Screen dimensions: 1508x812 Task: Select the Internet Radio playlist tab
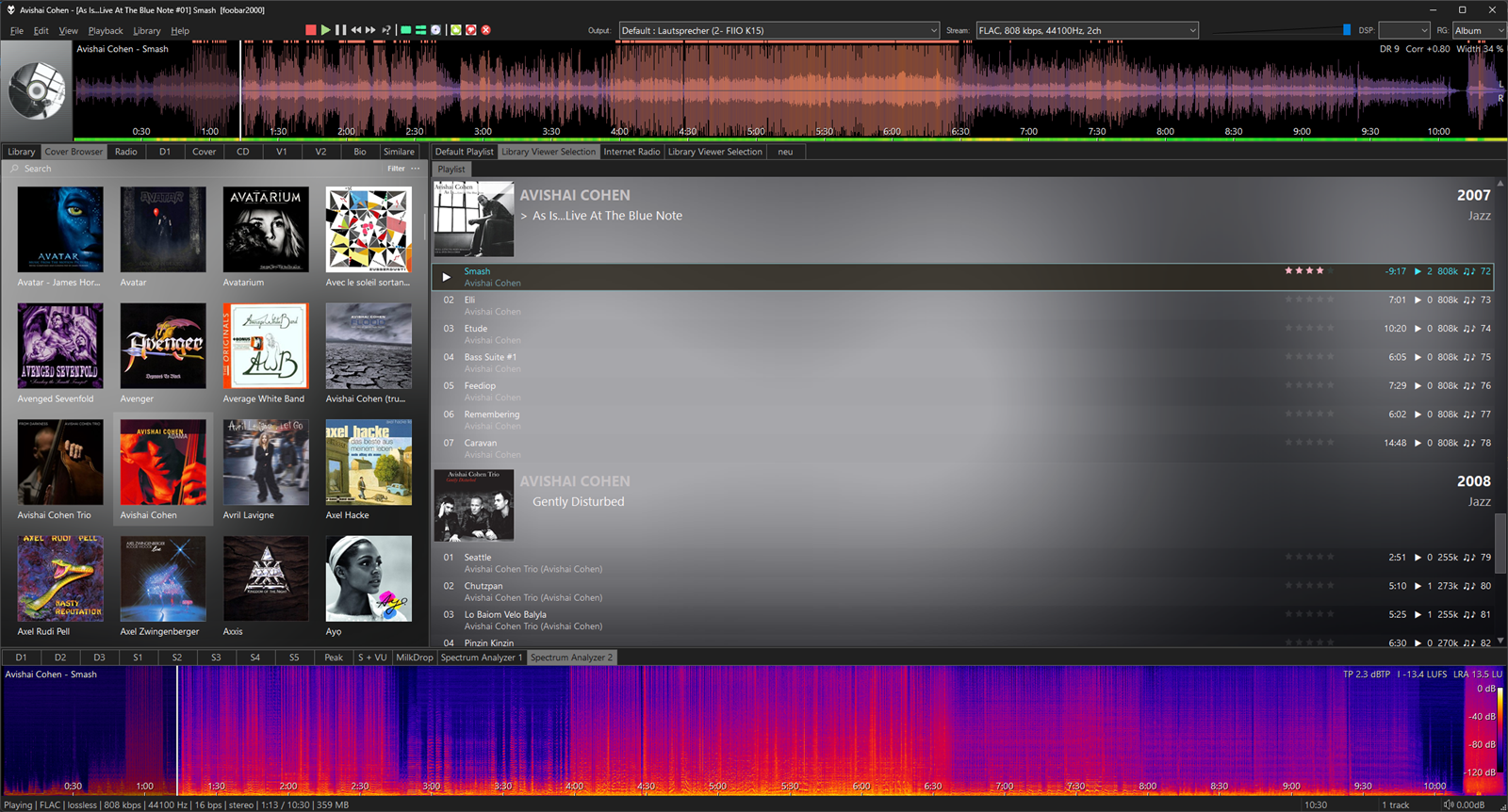click(x=631, y=152)
